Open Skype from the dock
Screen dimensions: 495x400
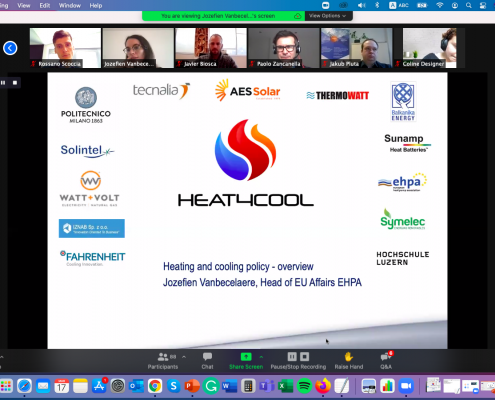point(174,386)
